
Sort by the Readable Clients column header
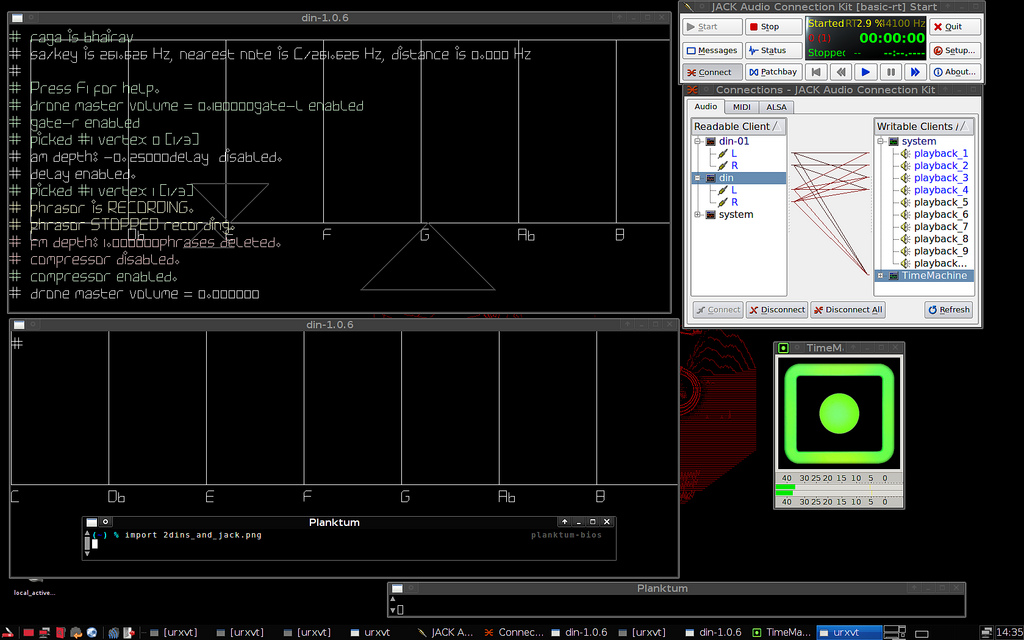(739, 126)
